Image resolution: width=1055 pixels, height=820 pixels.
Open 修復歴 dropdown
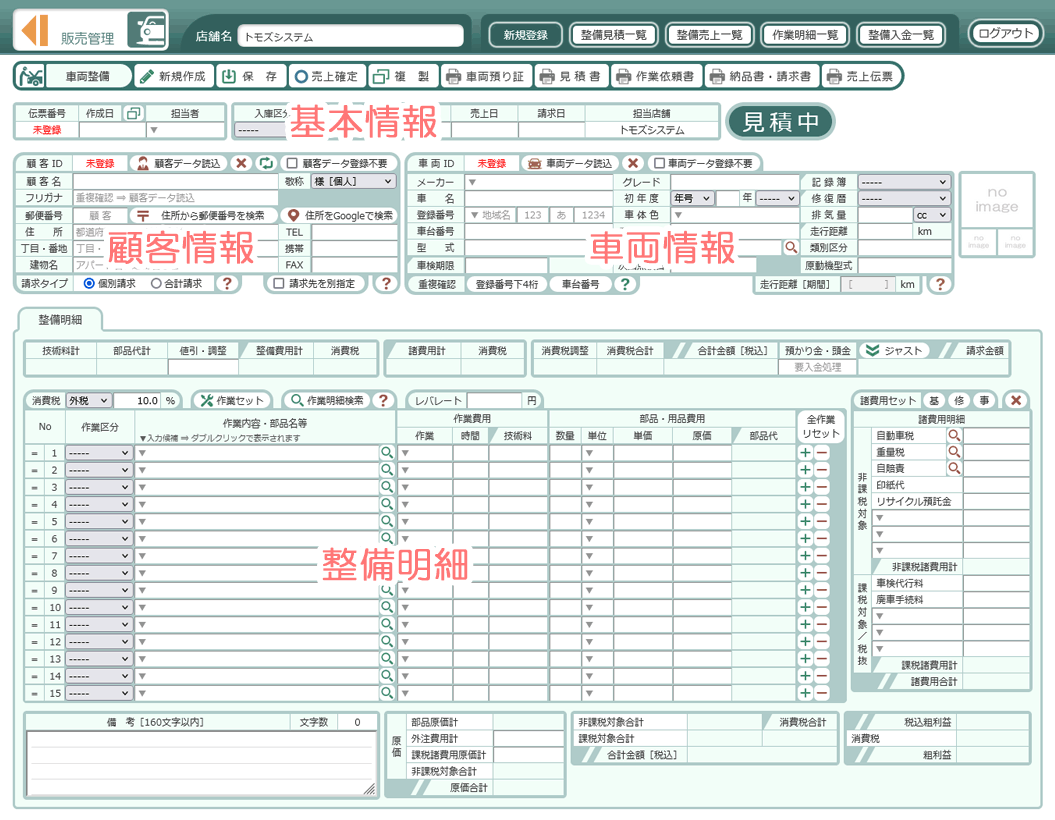coord(904,198)
